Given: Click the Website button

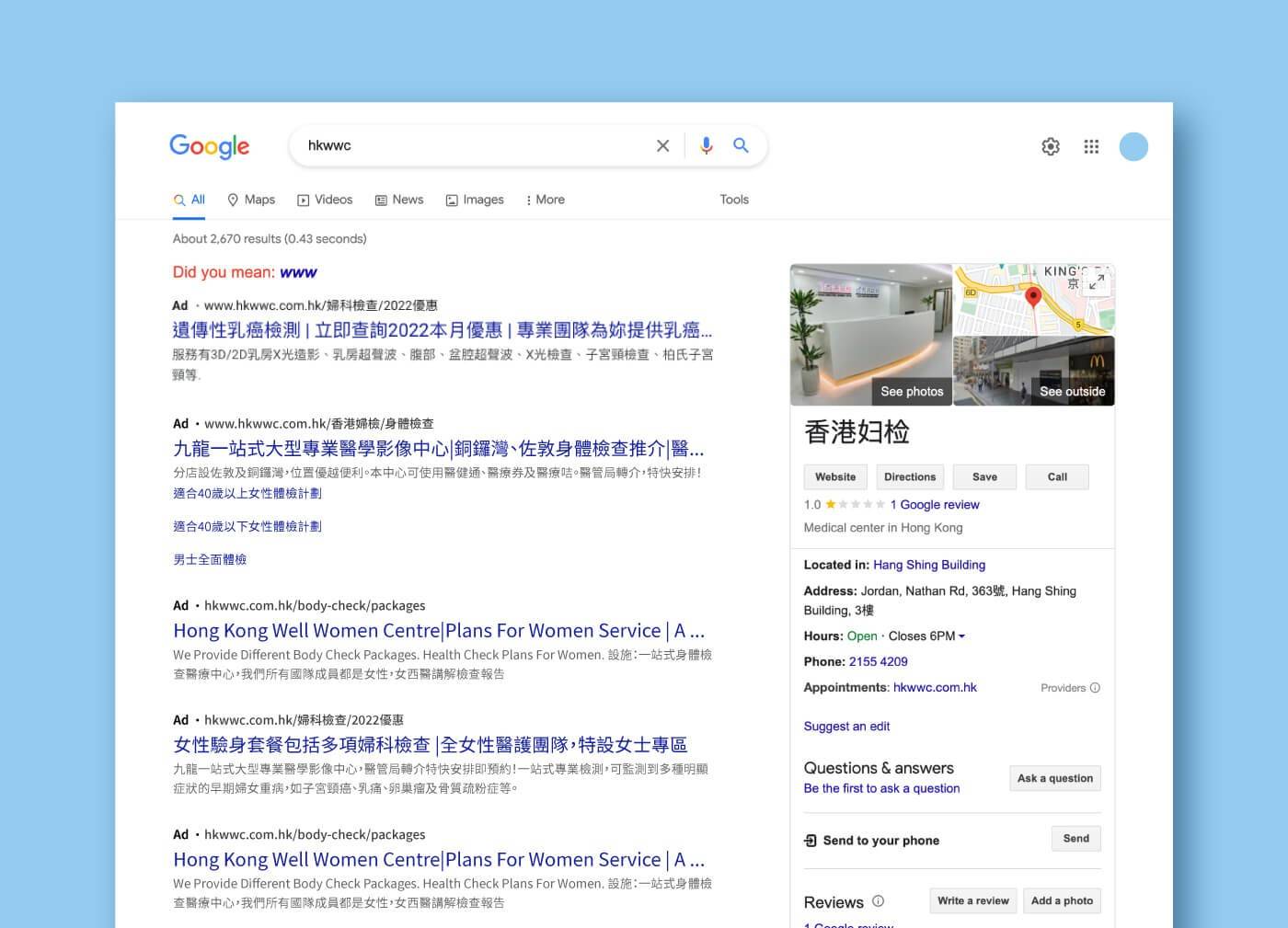Looking at the screenshot, I should pos(835,476).
